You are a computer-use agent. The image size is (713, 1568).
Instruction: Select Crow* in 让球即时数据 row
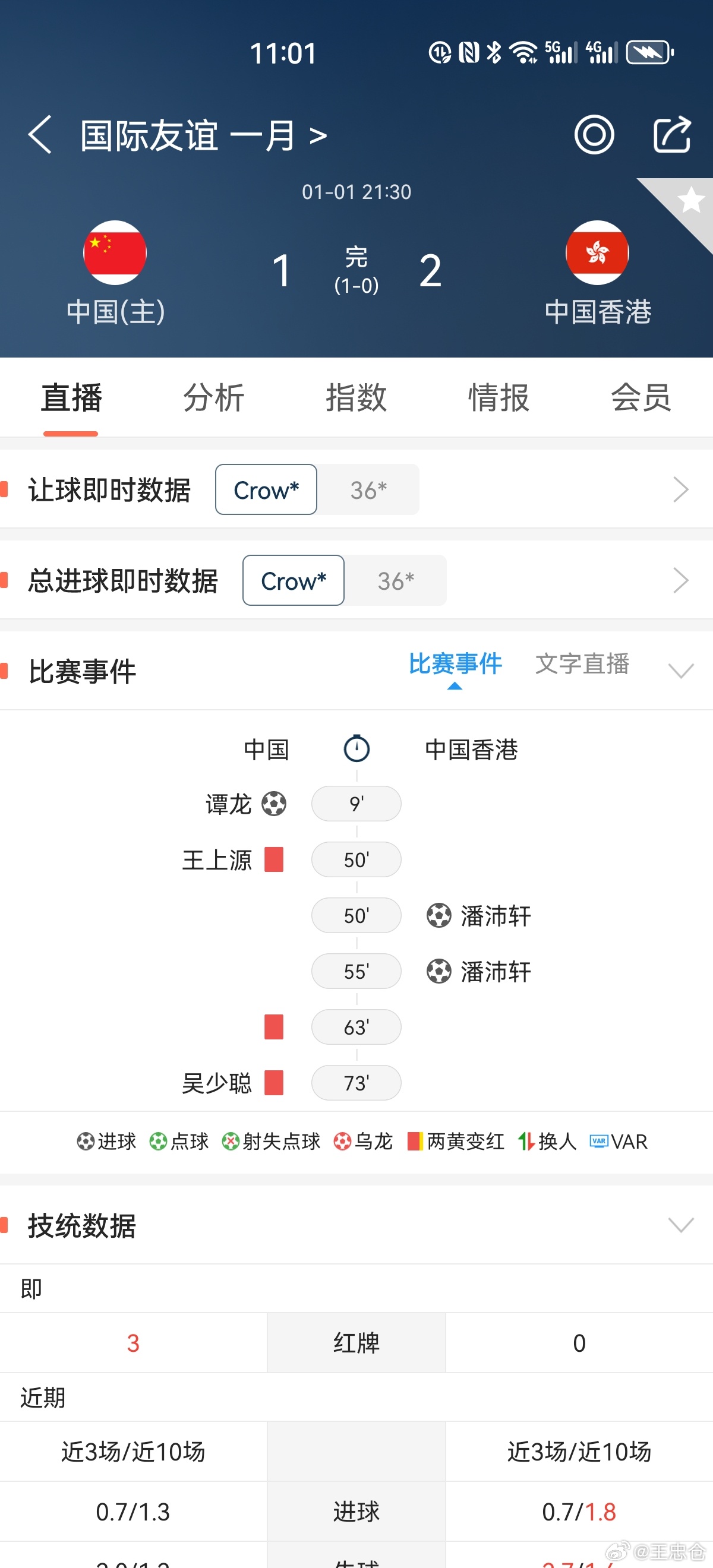click(x=266, y=489)
